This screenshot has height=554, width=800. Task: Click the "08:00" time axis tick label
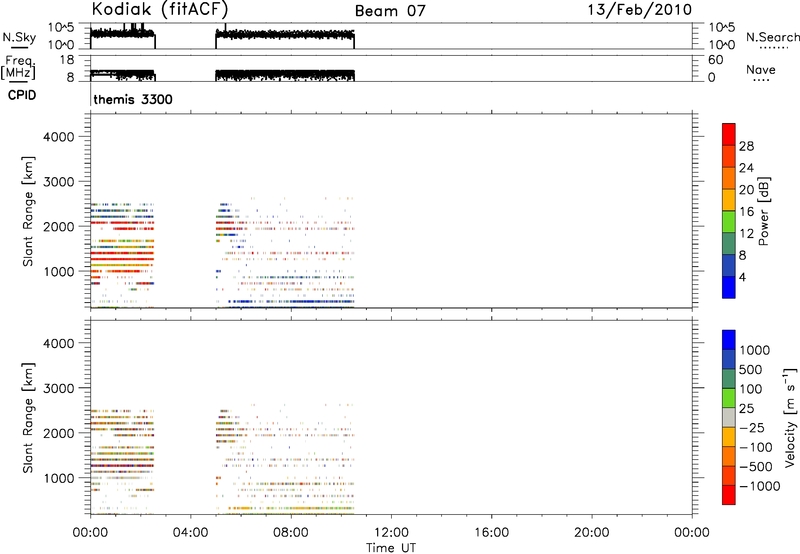(x=291, y=533)
